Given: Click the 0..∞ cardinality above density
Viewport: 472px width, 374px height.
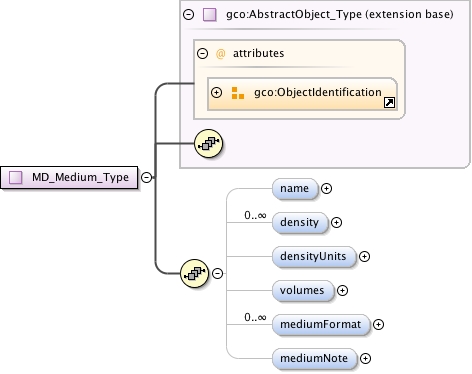Looking at the screenshot, I should 255,215.
